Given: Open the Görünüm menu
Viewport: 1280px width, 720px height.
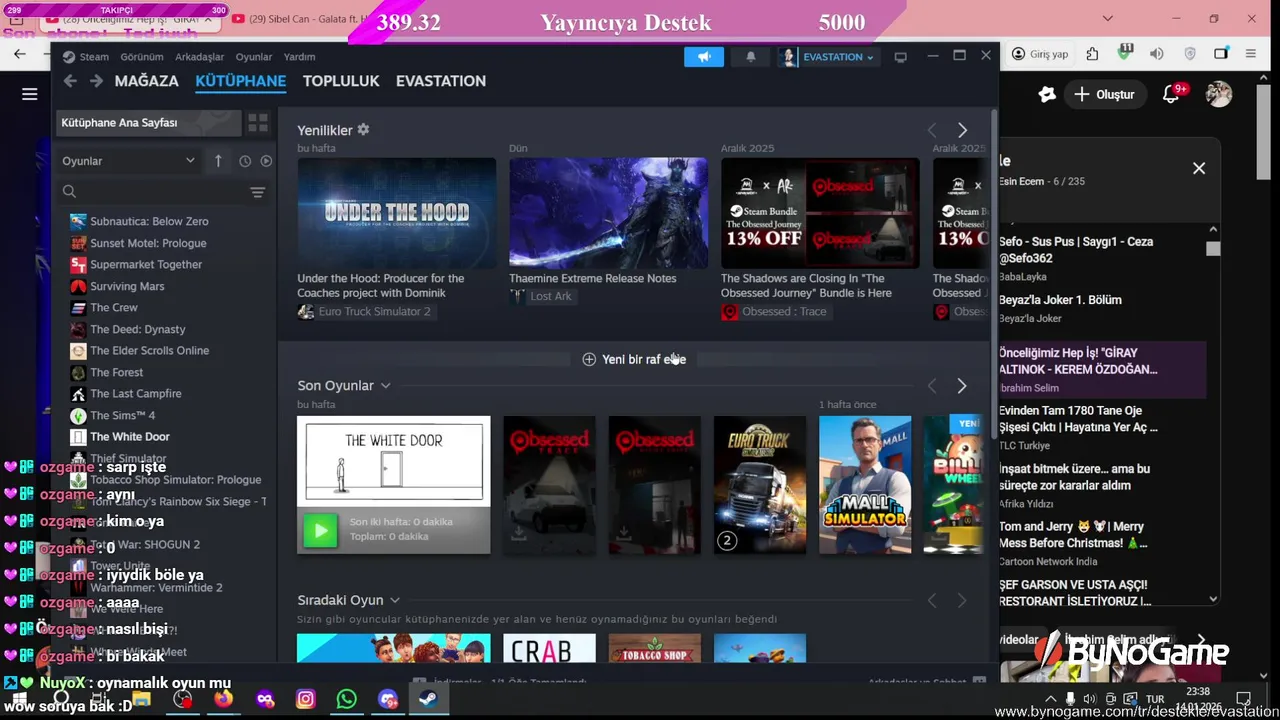Looking at the screenshot, I should point(142,57).
